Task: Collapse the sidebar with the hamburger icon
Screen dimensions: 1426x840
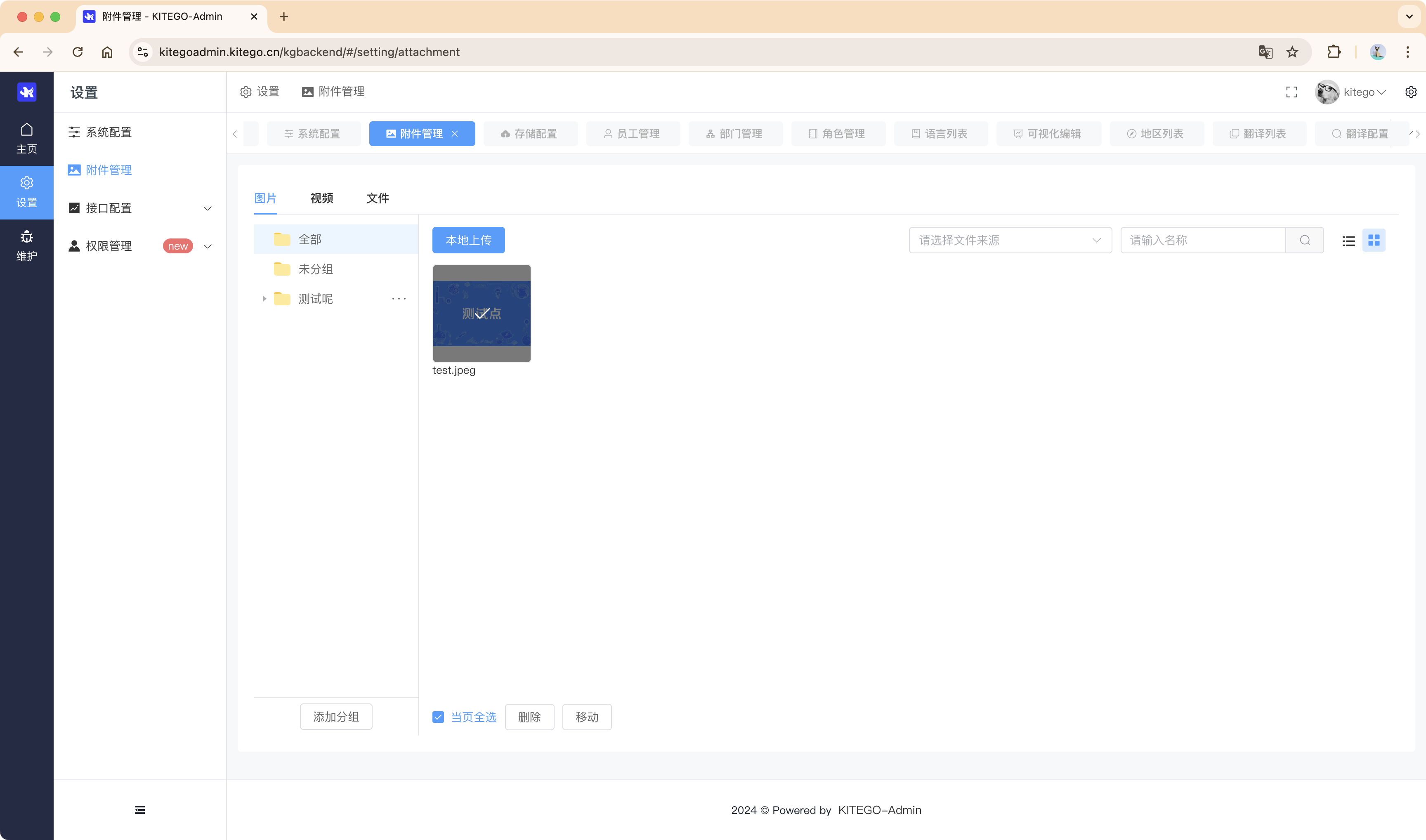Action: click(x=140, y=809)
